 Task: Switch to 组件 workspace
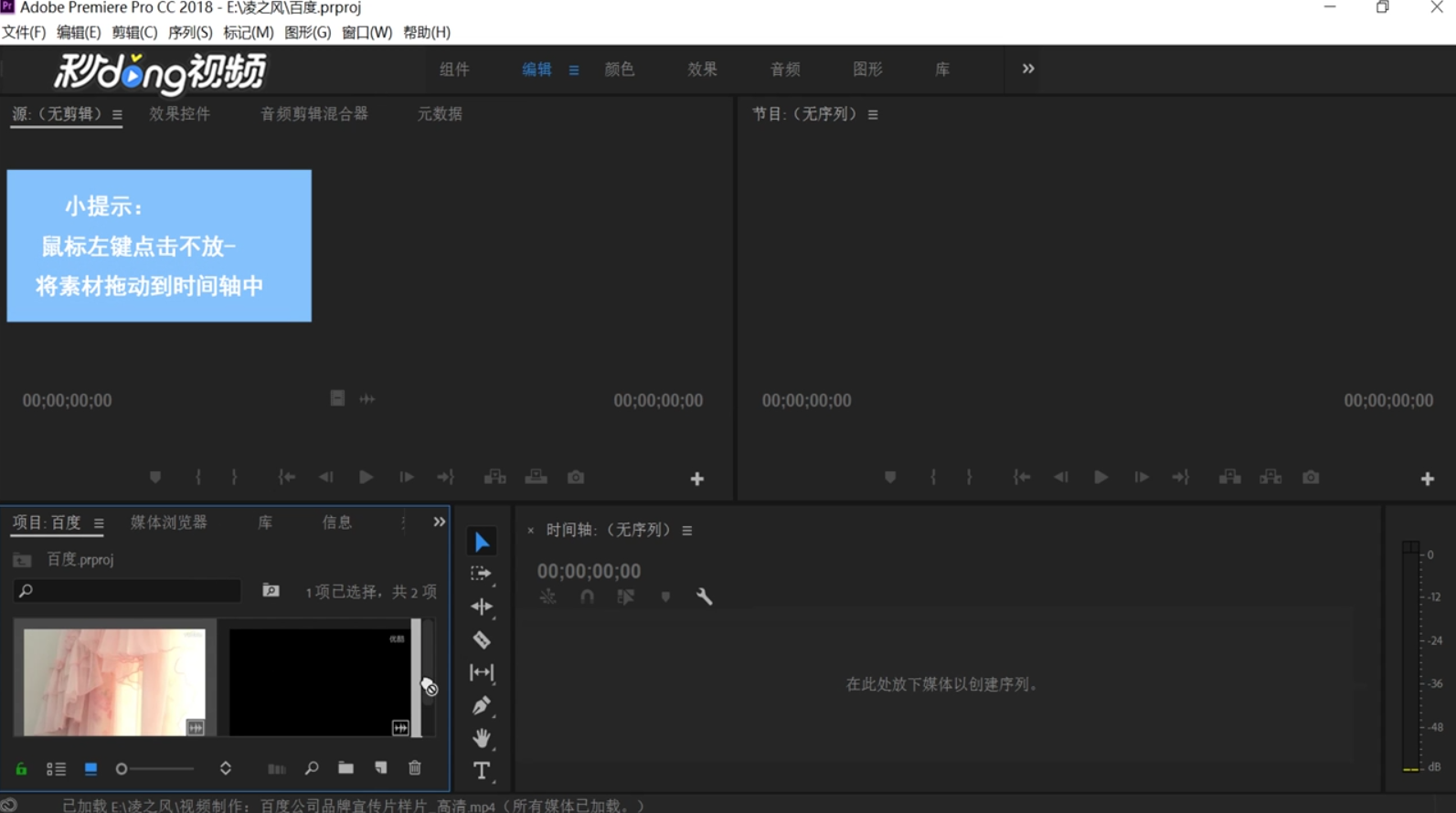454,69
